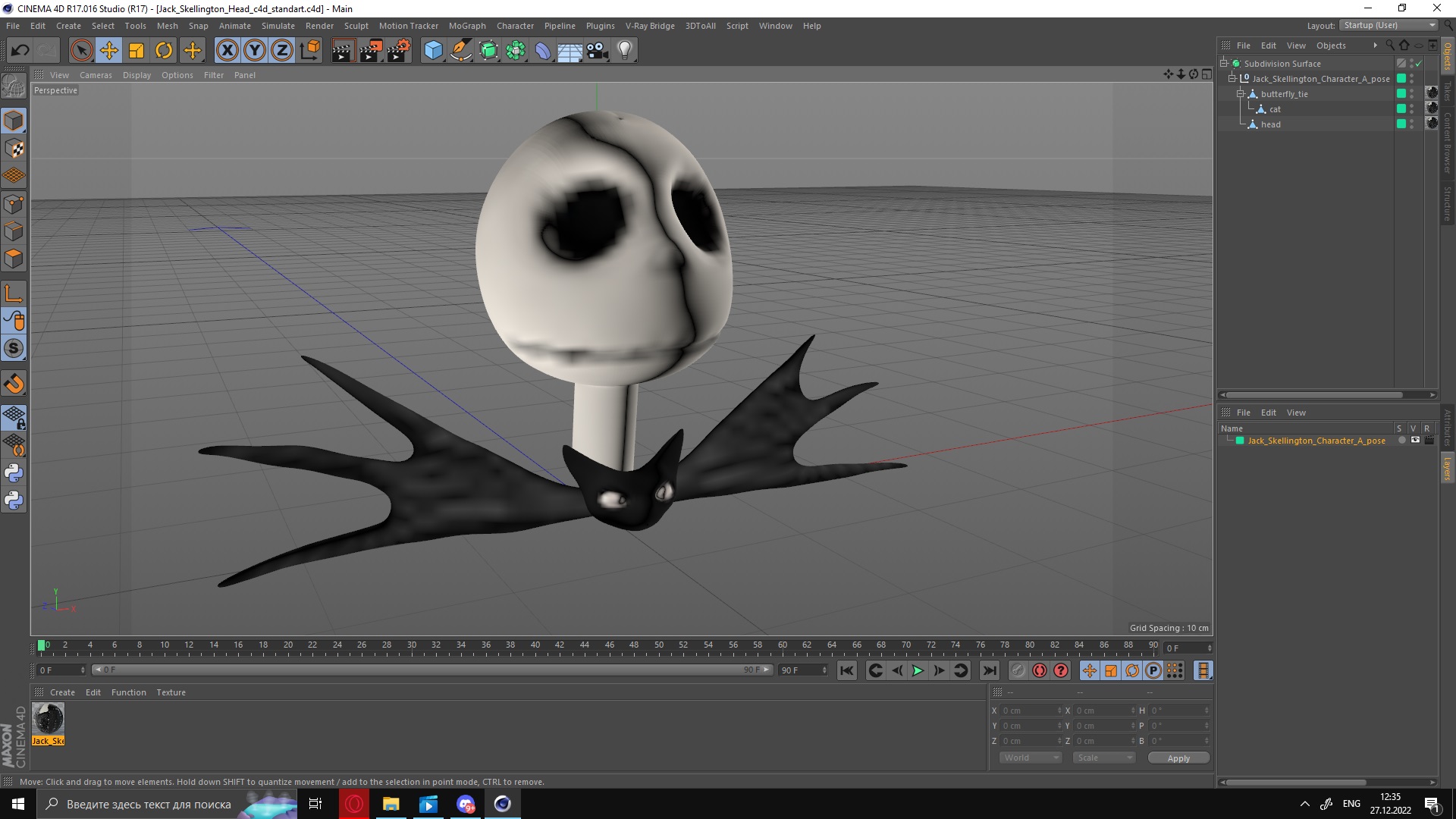
Task: Open the Texture menu in material manager
Action: [171, 692]
